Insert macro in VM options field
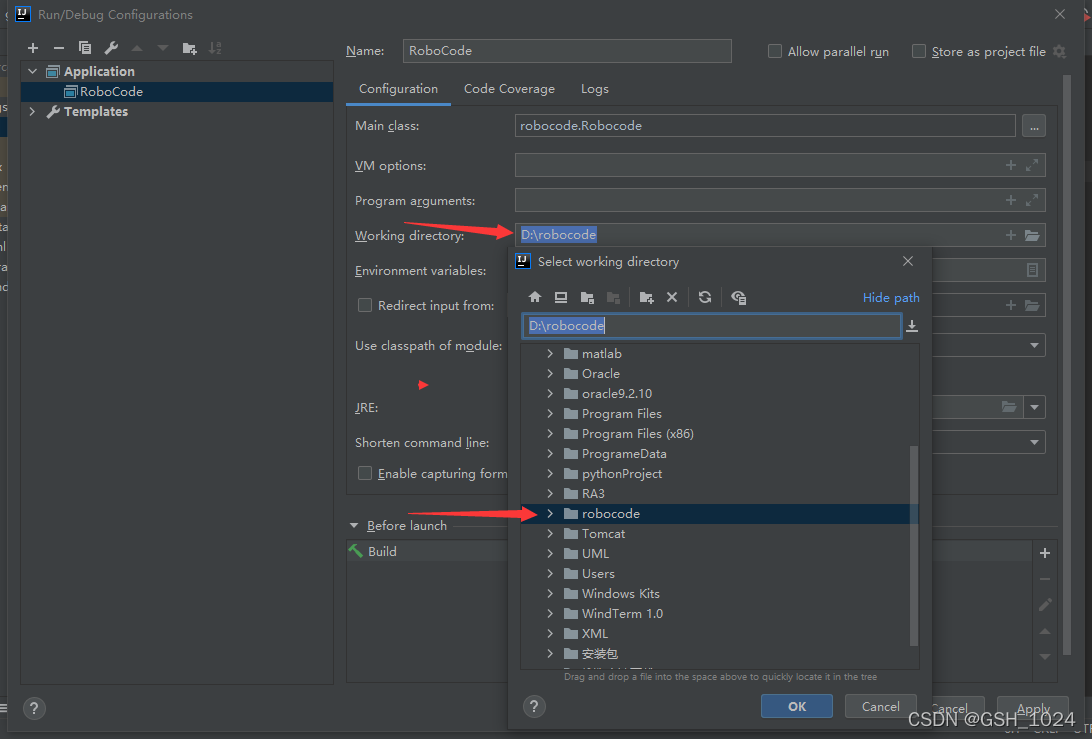The height and width of the screenshot is (739, 1092). coord(1011,165)
